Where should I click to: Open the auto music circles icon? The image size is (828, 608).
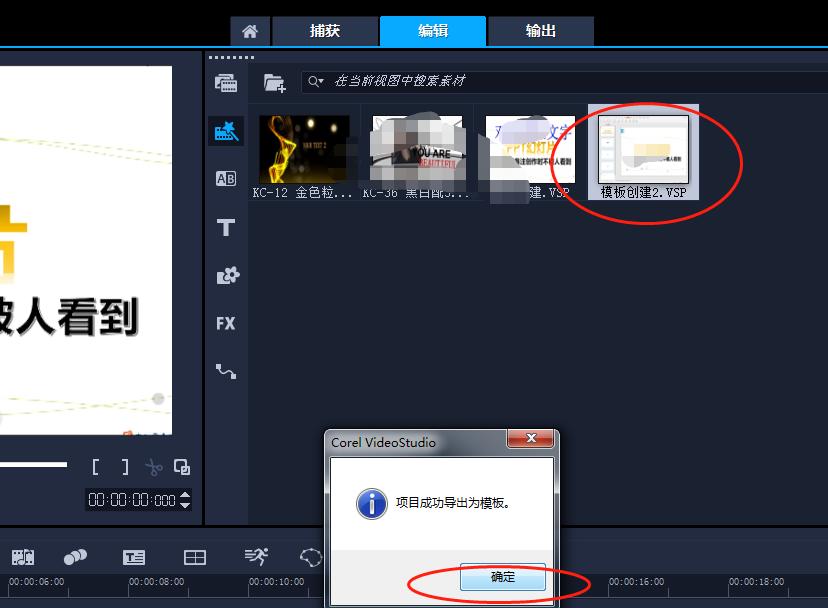click(x=75, y=557)
